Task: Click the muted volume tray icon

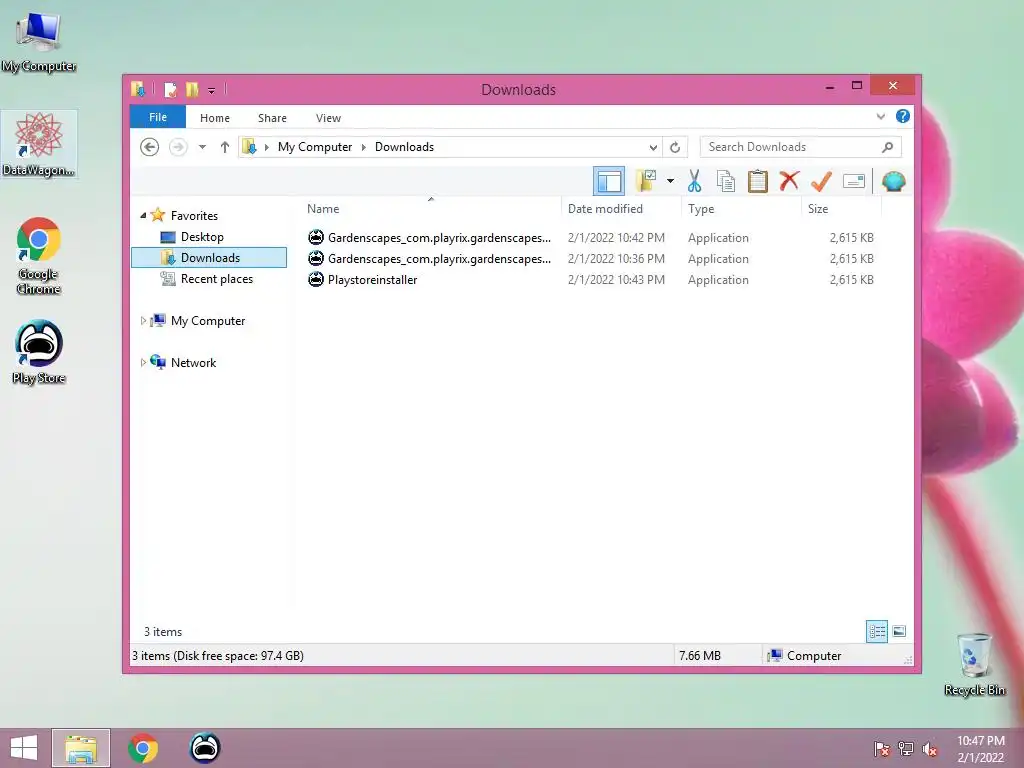Action: tap(930, 749)
